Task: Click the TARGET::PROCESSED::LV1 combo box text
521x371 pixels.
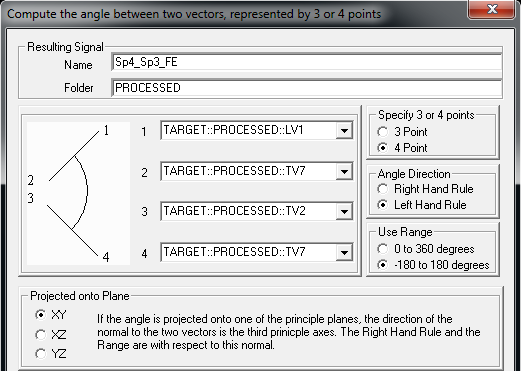Action: pos(233,130)
